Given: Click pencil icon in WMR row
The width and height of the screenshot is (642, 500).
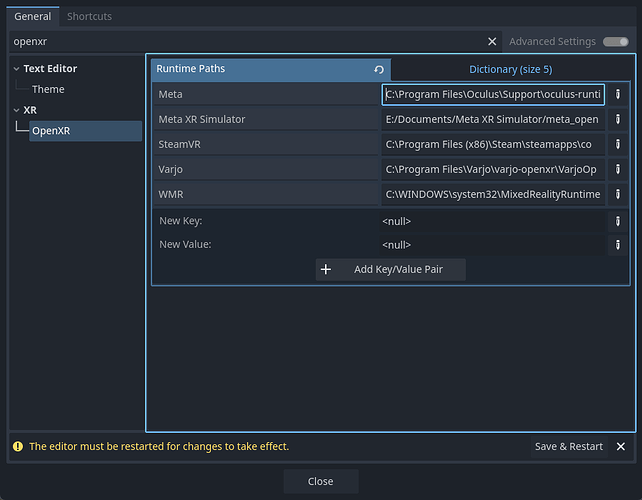Looking at the screenshot, I should click(617, 194).
